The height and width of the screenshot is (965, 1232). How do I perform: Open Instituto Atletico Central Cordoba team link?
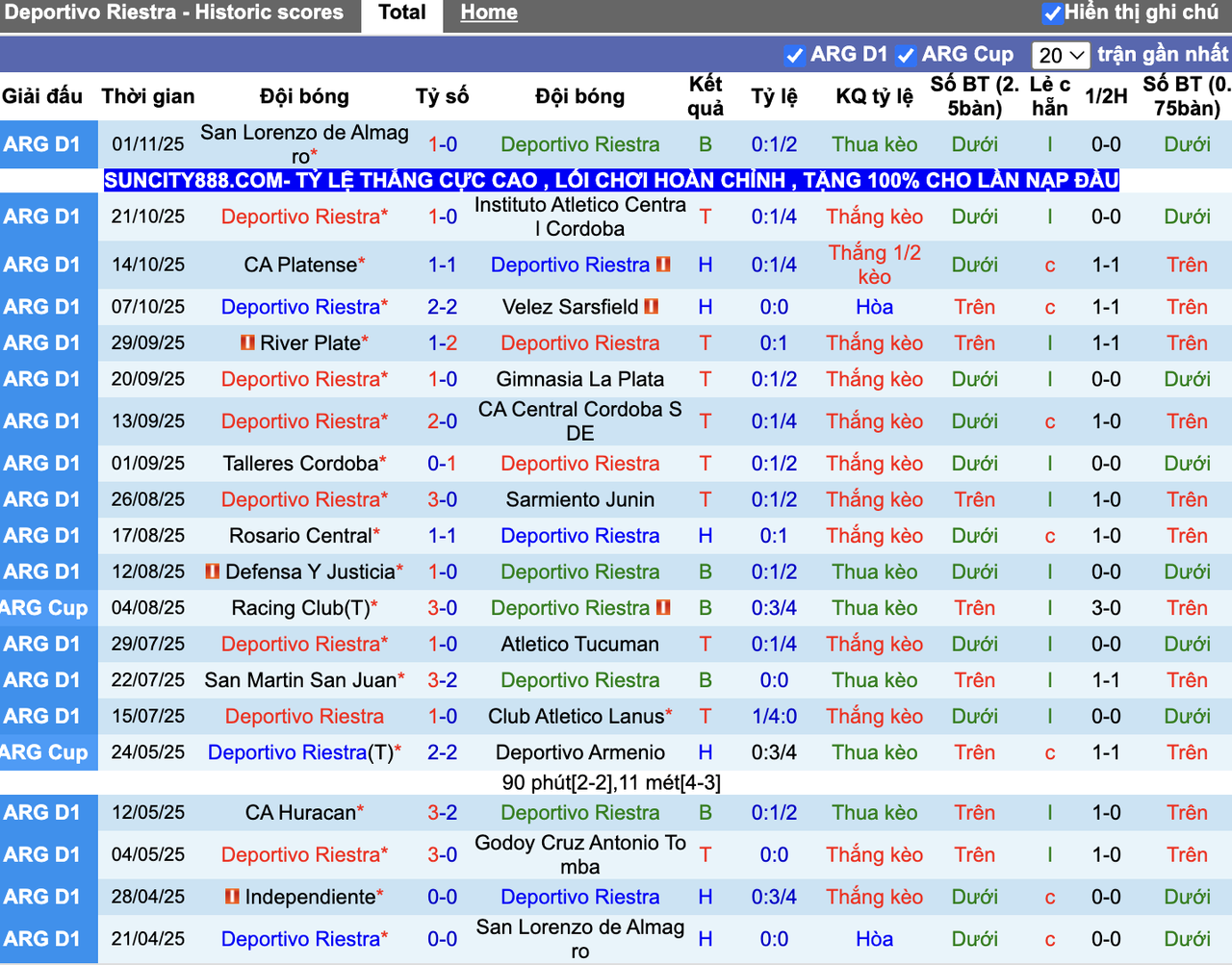click(x=580, y=216)
